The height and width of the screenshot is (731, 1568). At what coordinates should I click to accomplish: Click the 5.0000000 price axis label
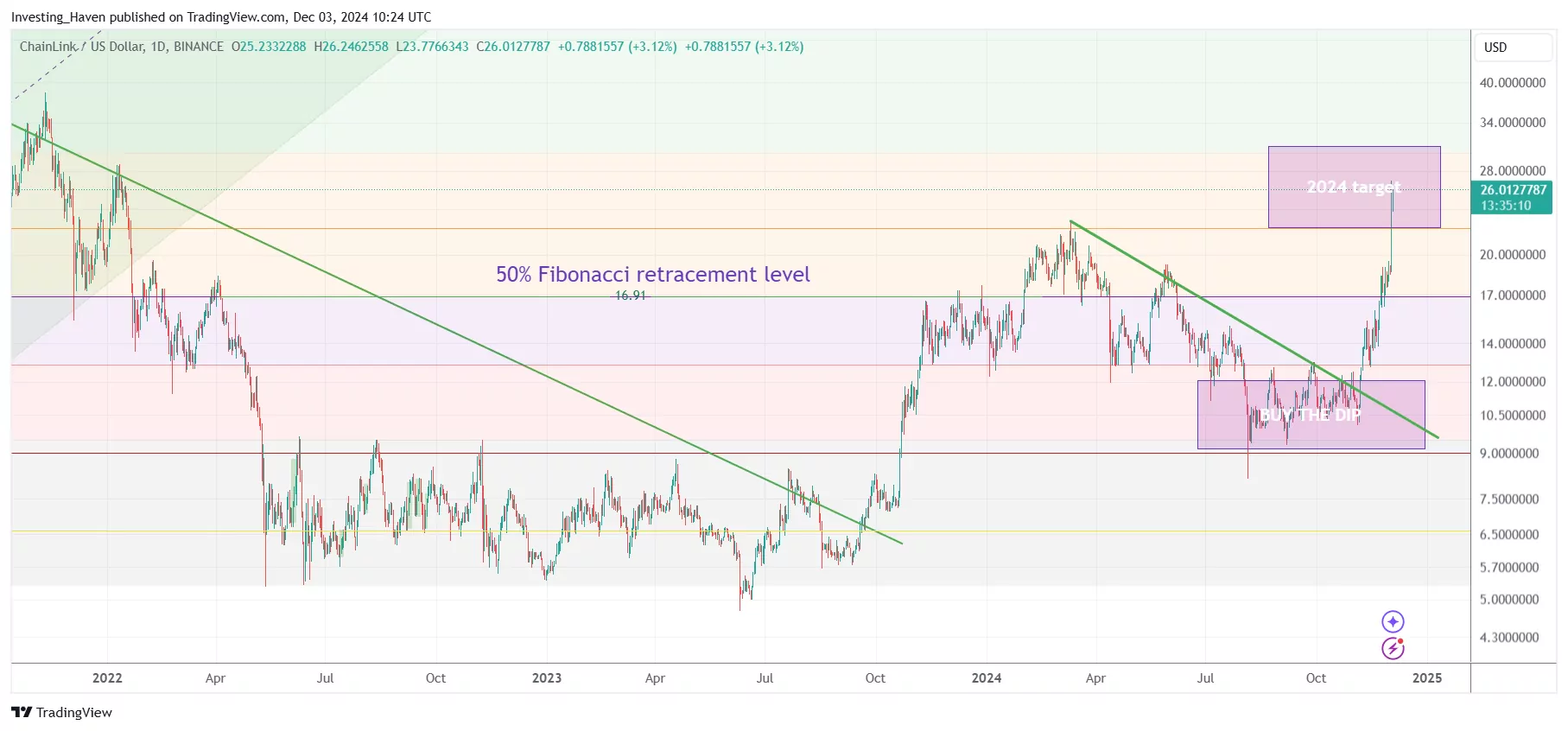coord(1509,600)
